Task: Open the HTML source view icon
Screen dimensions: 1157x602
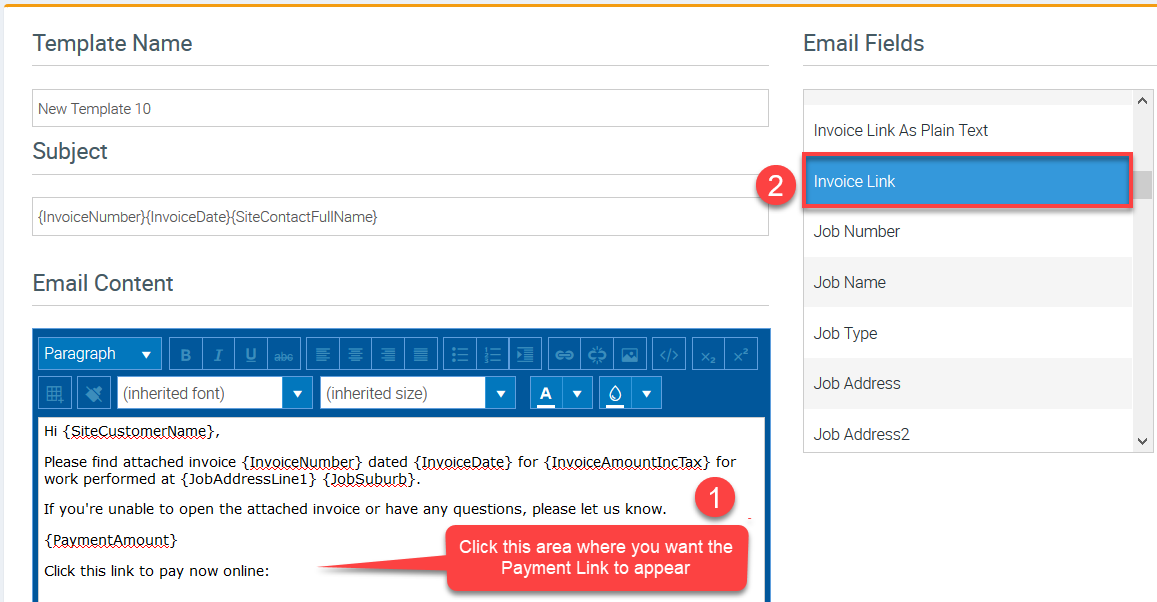Action: tap(670, 354)
